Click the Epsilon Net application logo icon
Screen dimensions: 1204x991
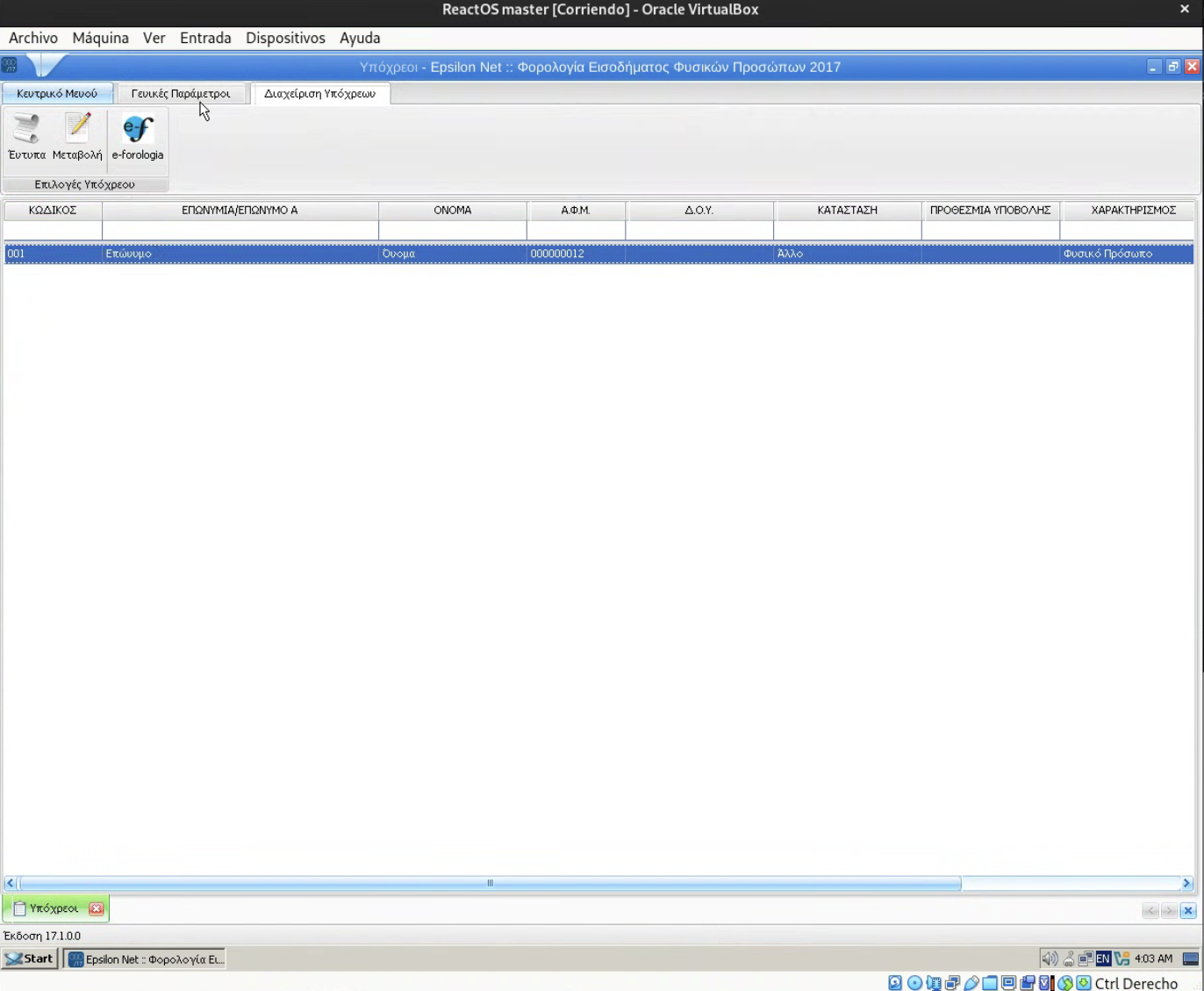[10, 66]
